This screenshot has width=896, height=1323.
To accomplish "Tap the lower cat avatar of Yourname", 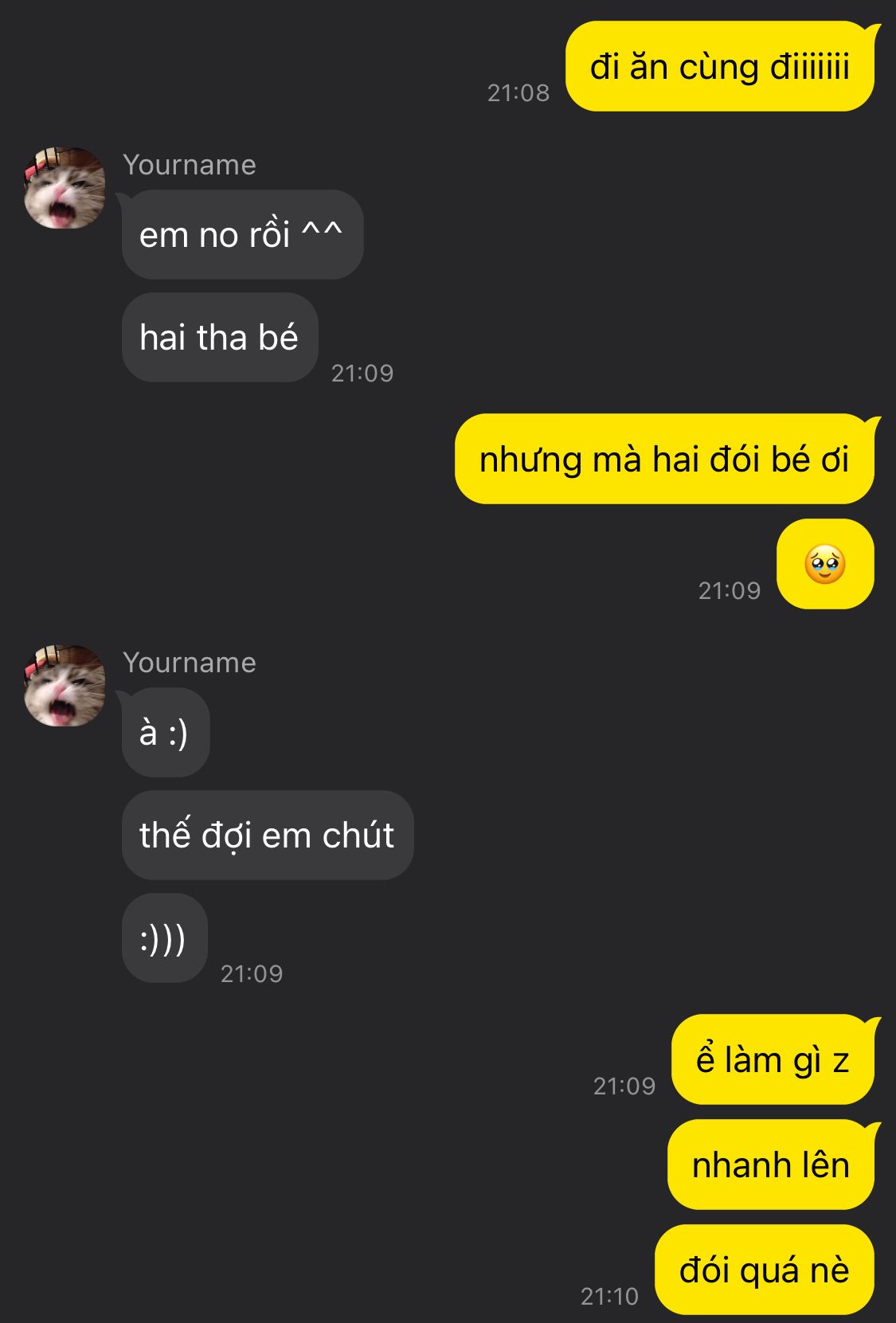I will click(65, 686).
